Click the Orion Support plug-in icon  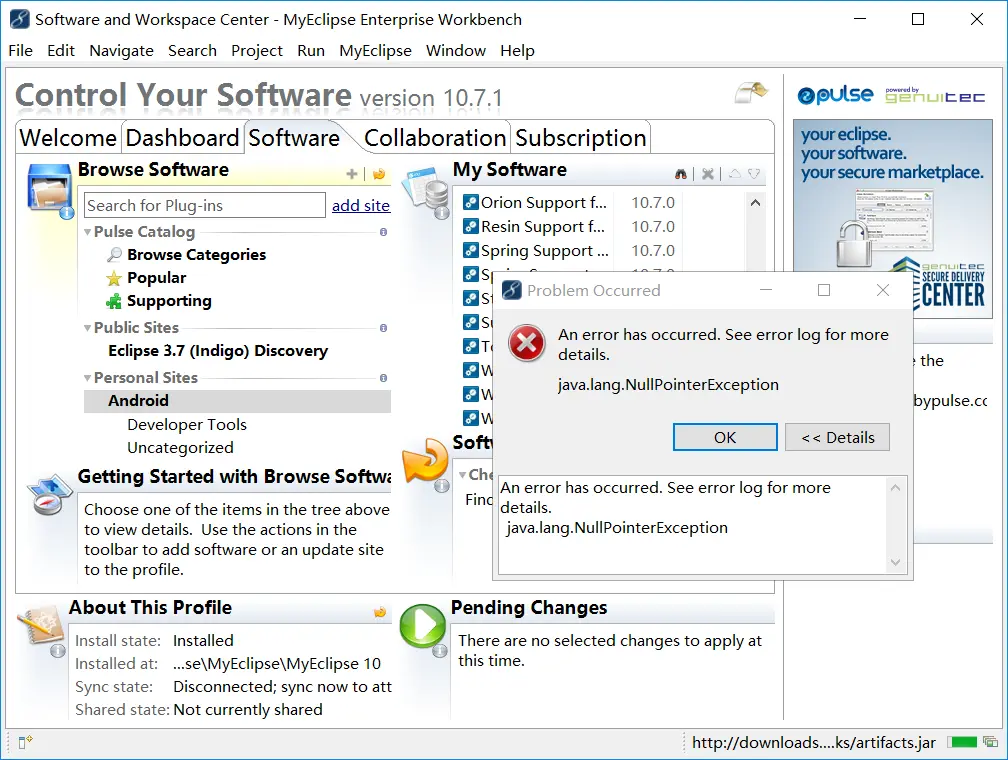[x=471, y=203]
